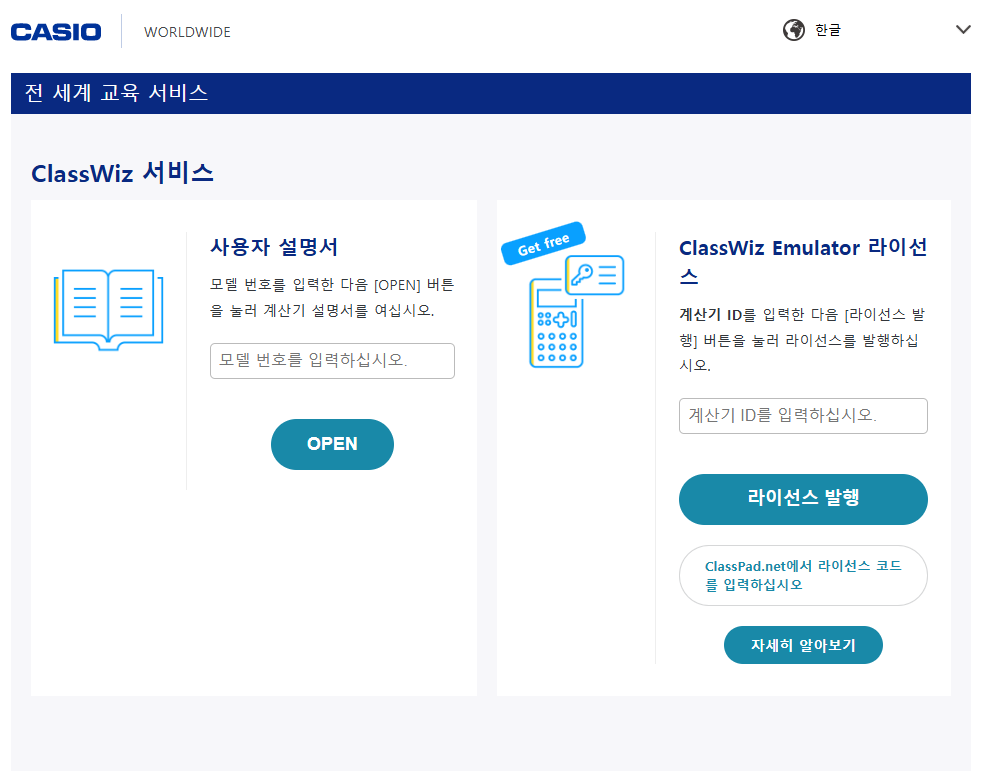Click the open book manual icon
Image resolution: width=984 pixels, height=780 pixels.
[108, 309]
